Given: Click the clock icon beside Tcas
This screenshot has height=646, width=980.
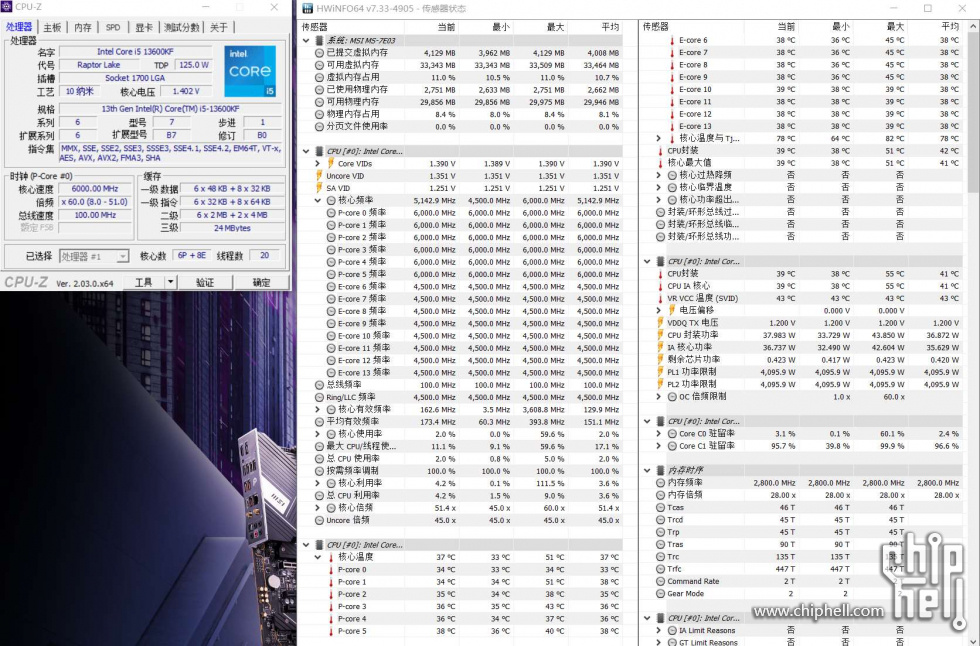Looking at the screenshot, I should click(661, 507).
